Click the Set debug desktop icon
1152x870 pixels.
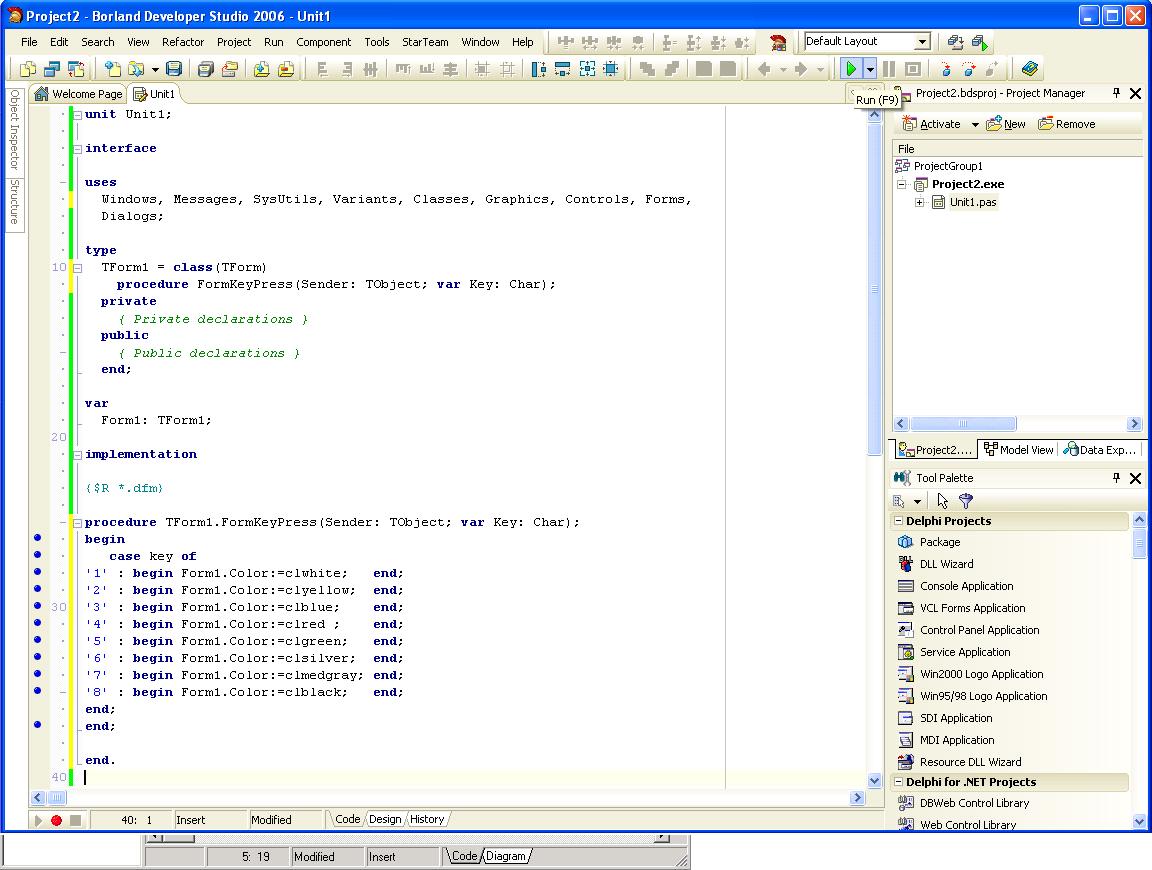(979, 42)
